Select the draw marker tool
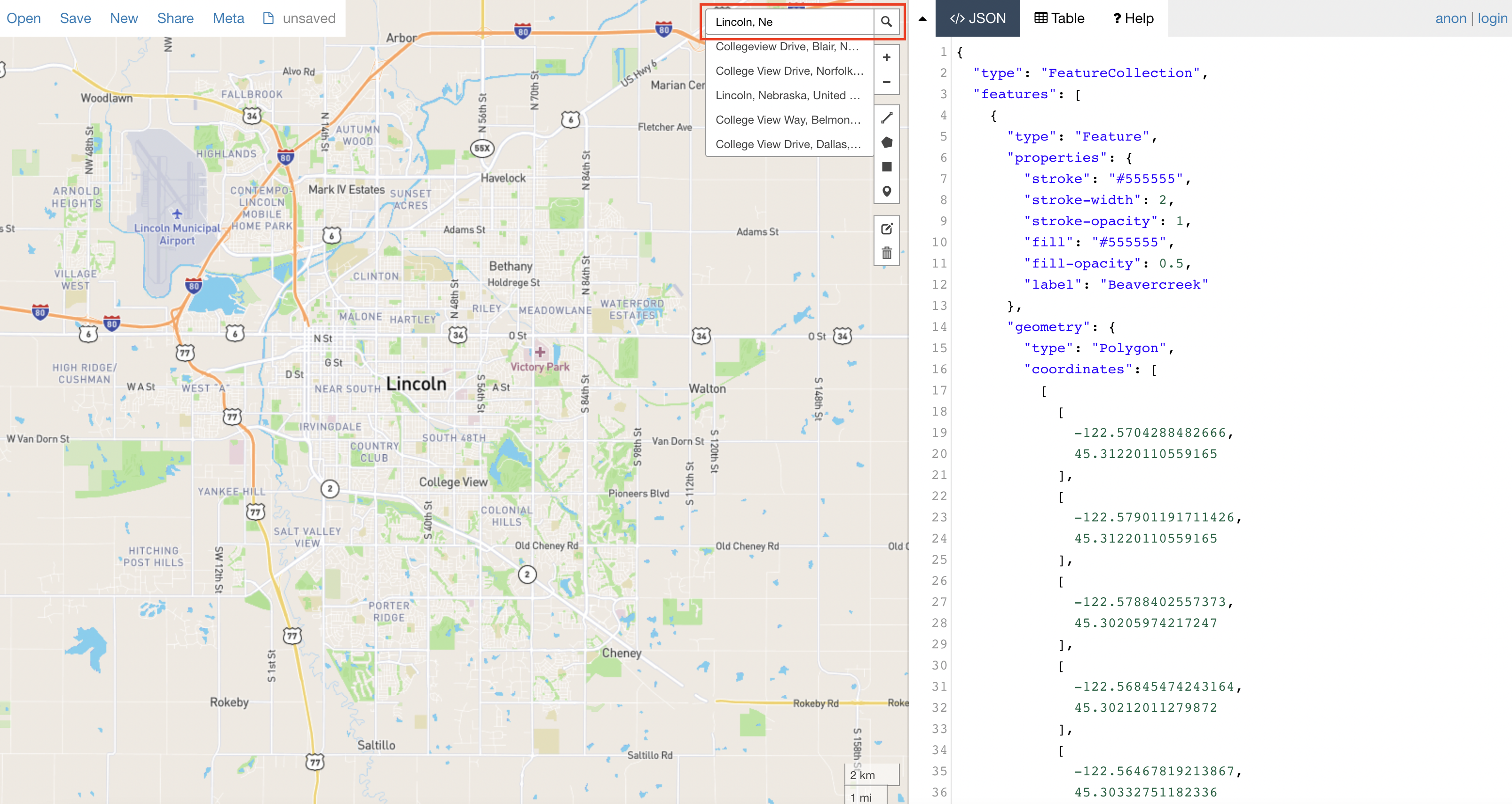This screenshot has height=804, width=1512. (886, 191)
